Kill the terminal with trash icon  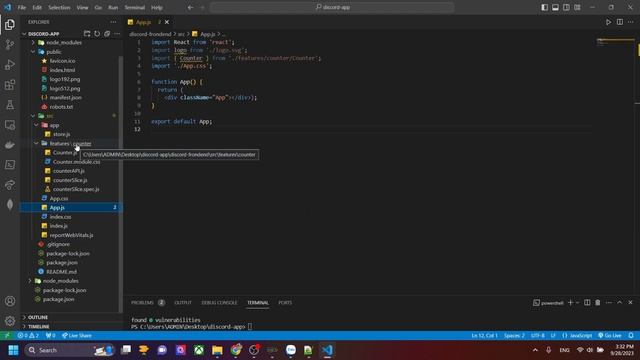[x=598, y=302]
